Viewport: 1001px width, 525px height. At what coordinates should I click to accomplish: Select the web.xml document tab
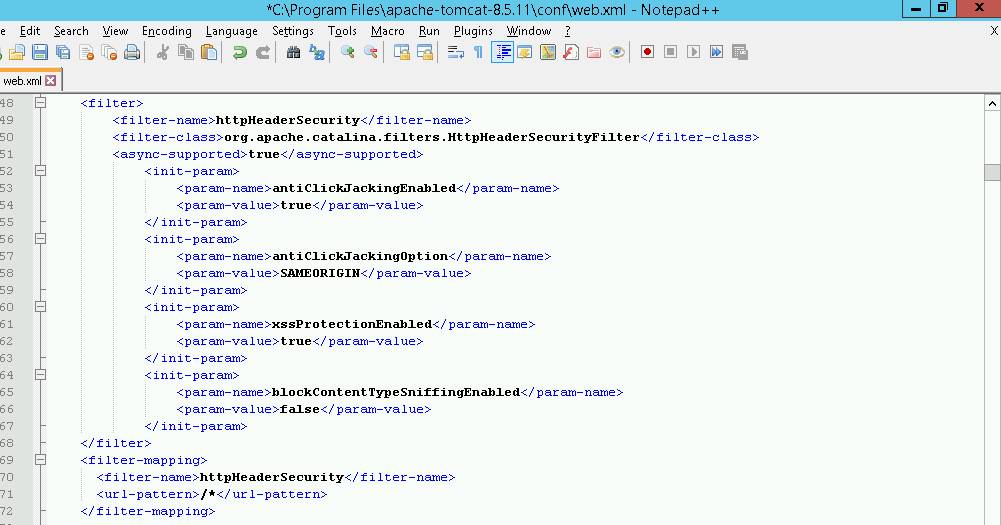coord(29,80)
